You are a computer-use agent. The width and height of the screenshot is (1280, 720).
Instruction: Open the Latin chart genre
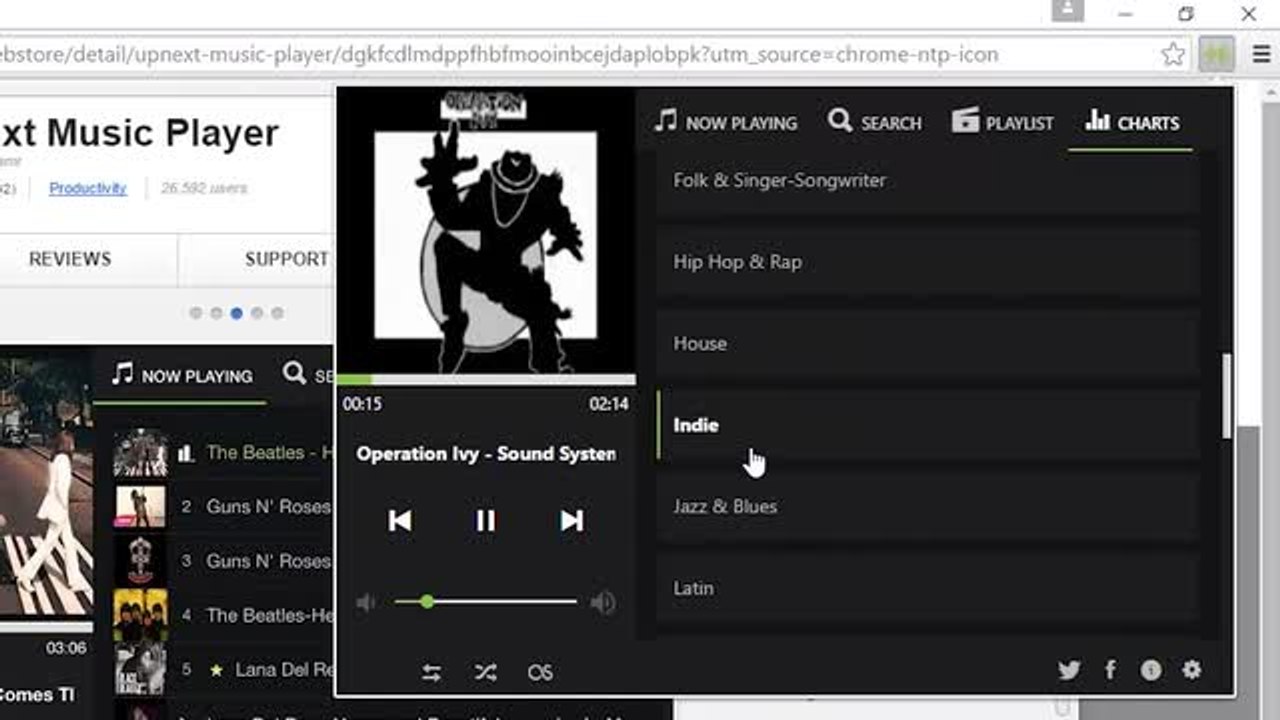click(928, 588)
